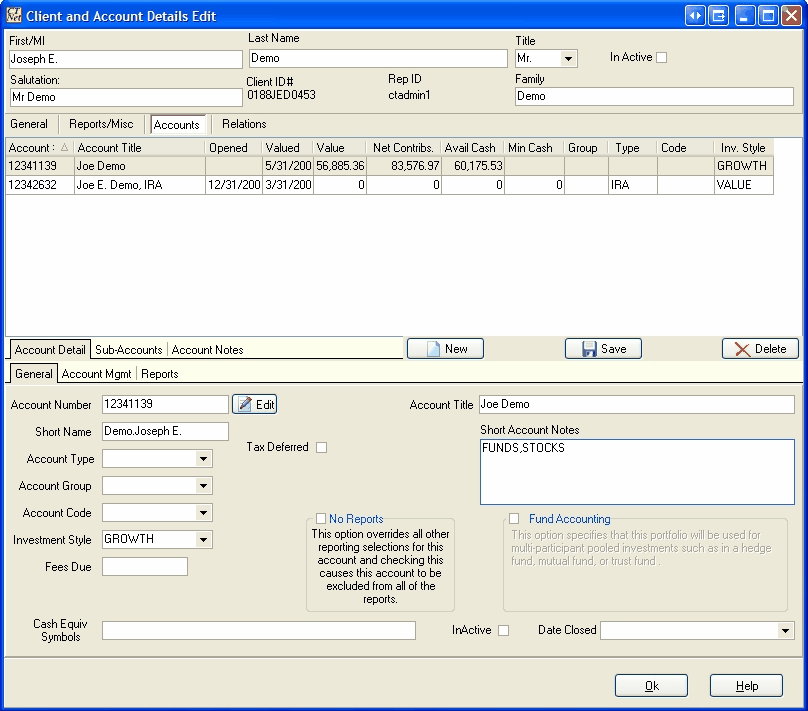Image resolution: width=808 pixels, height=711 pixels.
Task: Click the Help button
Action: click(x=746, y=686)
